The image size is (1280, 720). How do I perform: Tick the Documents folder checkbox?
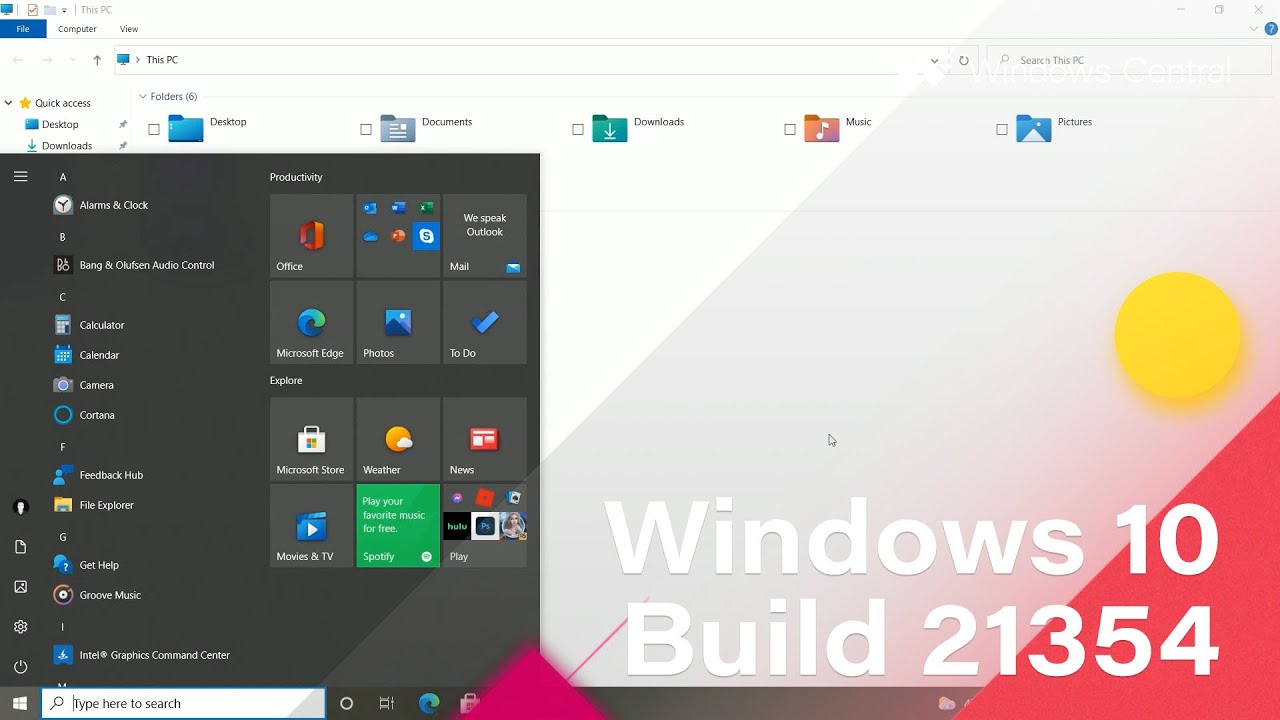[x=366, y=129]
